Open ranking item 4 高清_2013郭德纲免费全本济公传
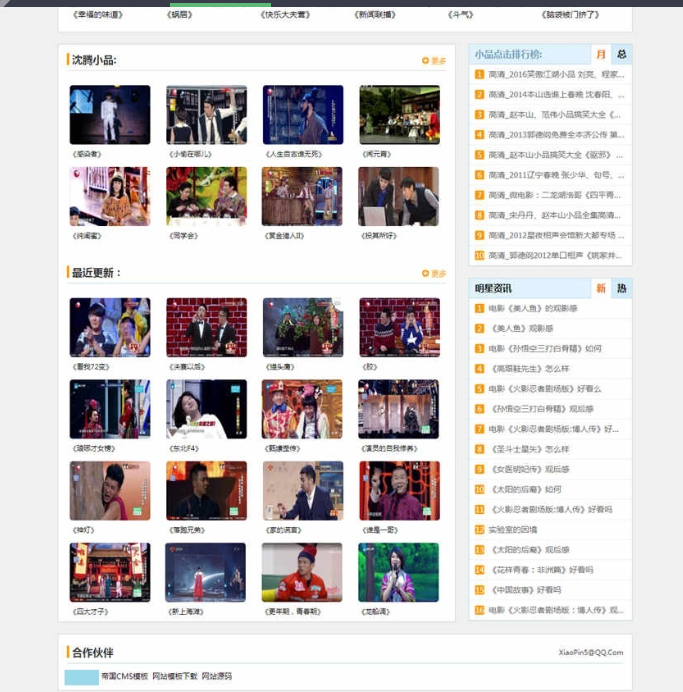683x692 pixels. click(551, 135)
